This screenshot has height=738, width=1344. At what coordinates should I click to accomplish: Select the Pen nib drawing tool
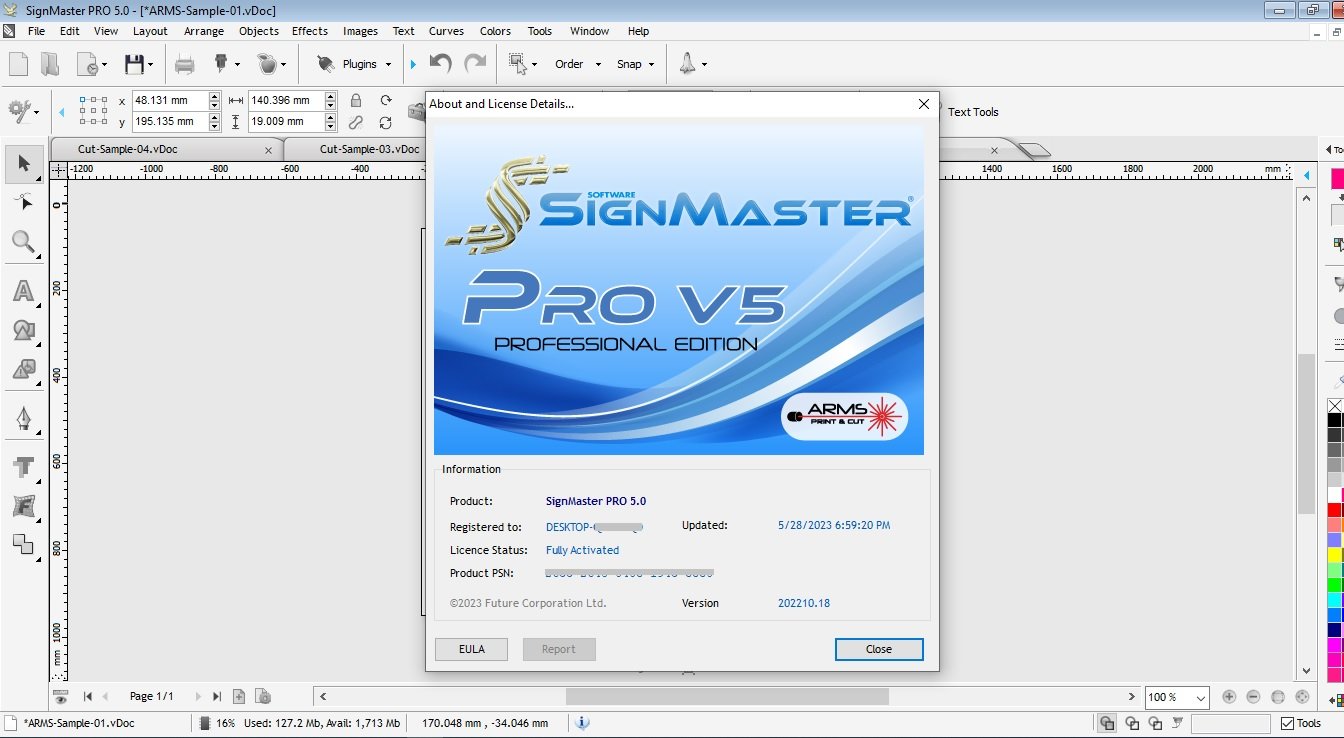24,418
